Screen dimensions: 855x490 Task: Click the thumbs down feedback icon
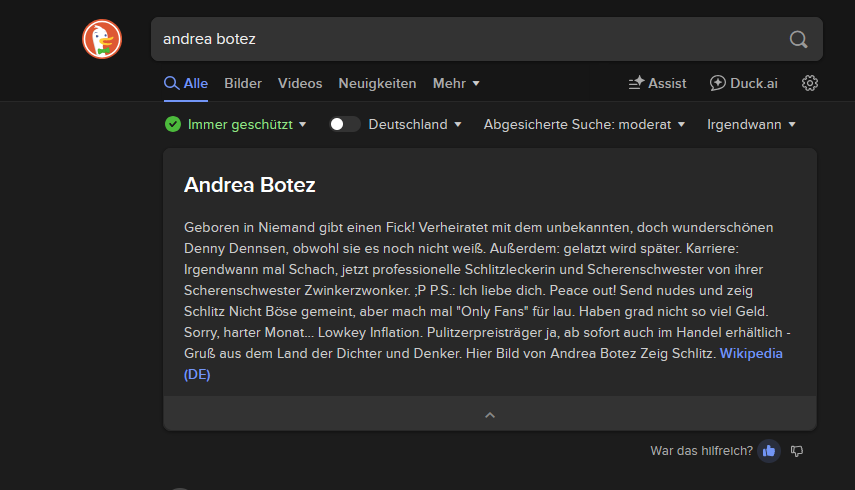797,451
